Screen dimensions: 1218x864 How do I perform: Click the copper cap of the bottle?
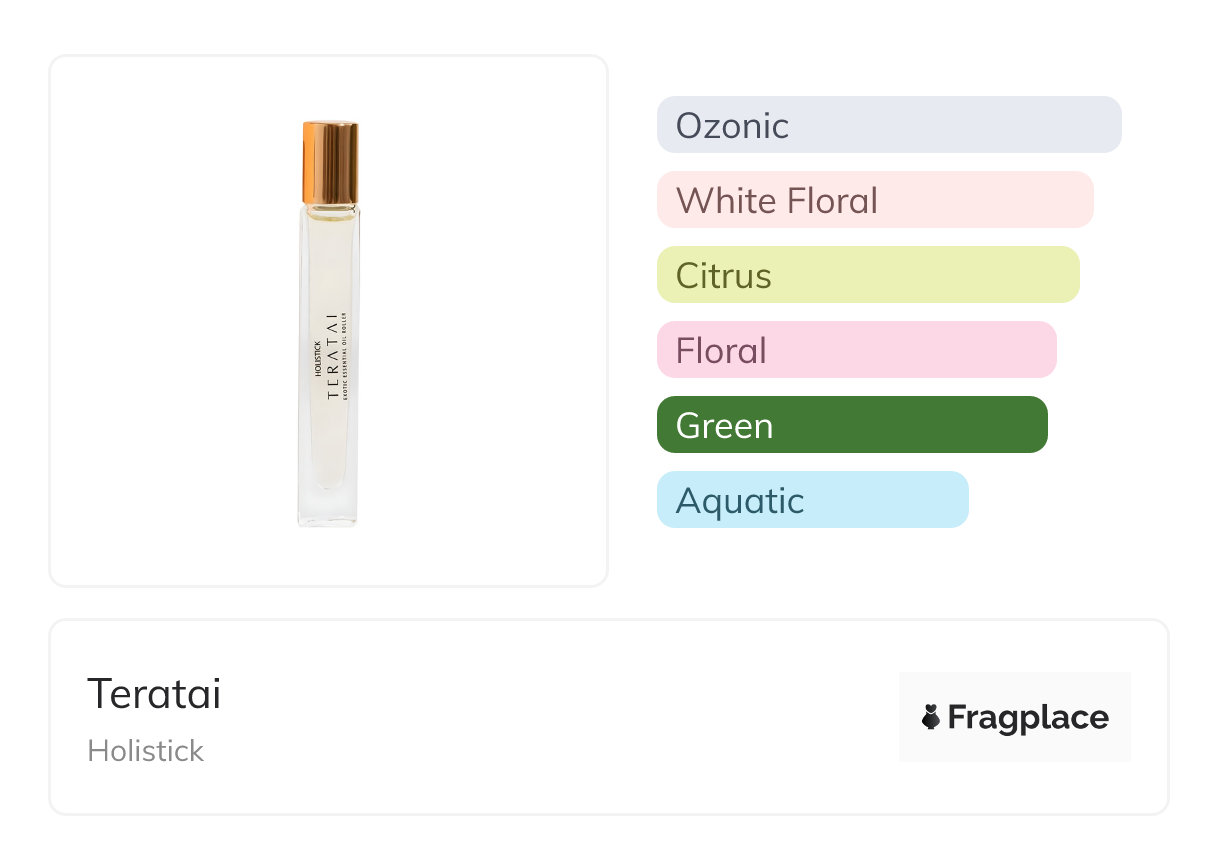[x=330, y=162]
